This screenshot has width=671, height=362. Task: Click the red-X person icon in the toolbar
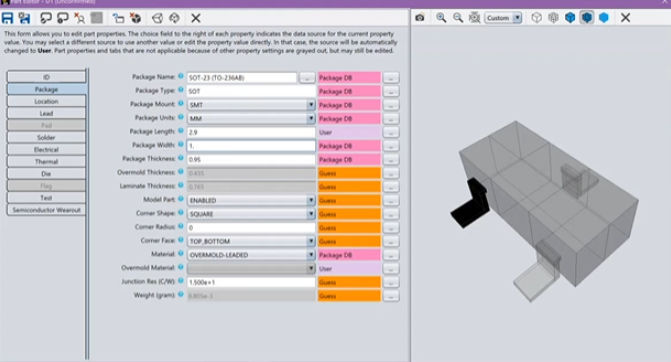pyautogui.click(x=80, y=18)
